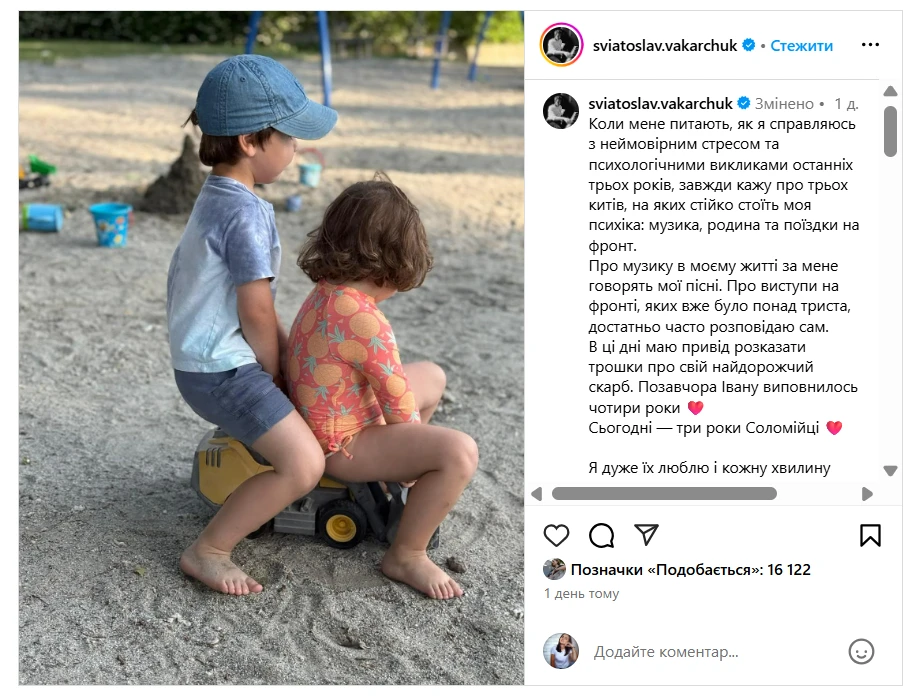Share the post via paper plane icon
The width and height of the screenshot is (922, 700).
[646, 535]
